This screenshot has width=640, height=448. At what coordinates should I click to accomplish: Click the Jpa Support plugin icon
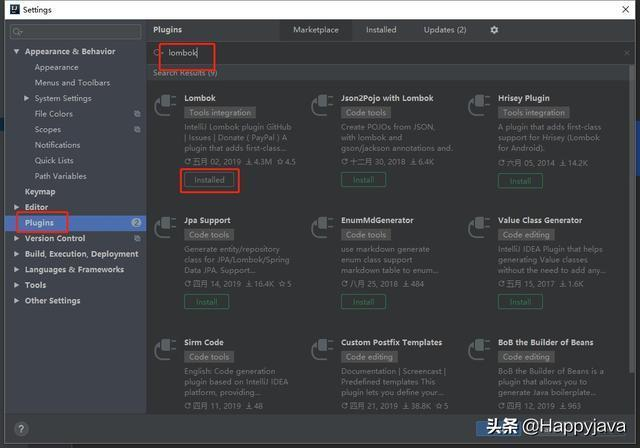(x=165, y=227)
